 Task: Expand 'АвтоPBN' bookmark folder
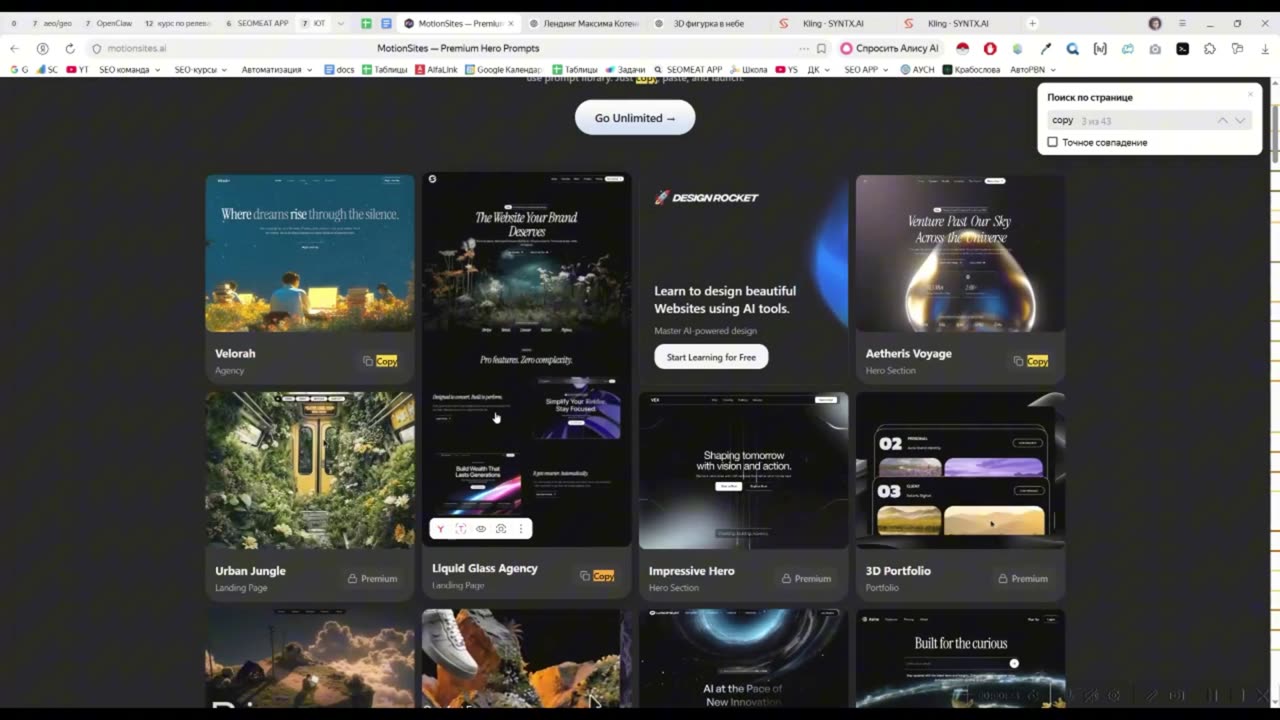(1033, 70)
